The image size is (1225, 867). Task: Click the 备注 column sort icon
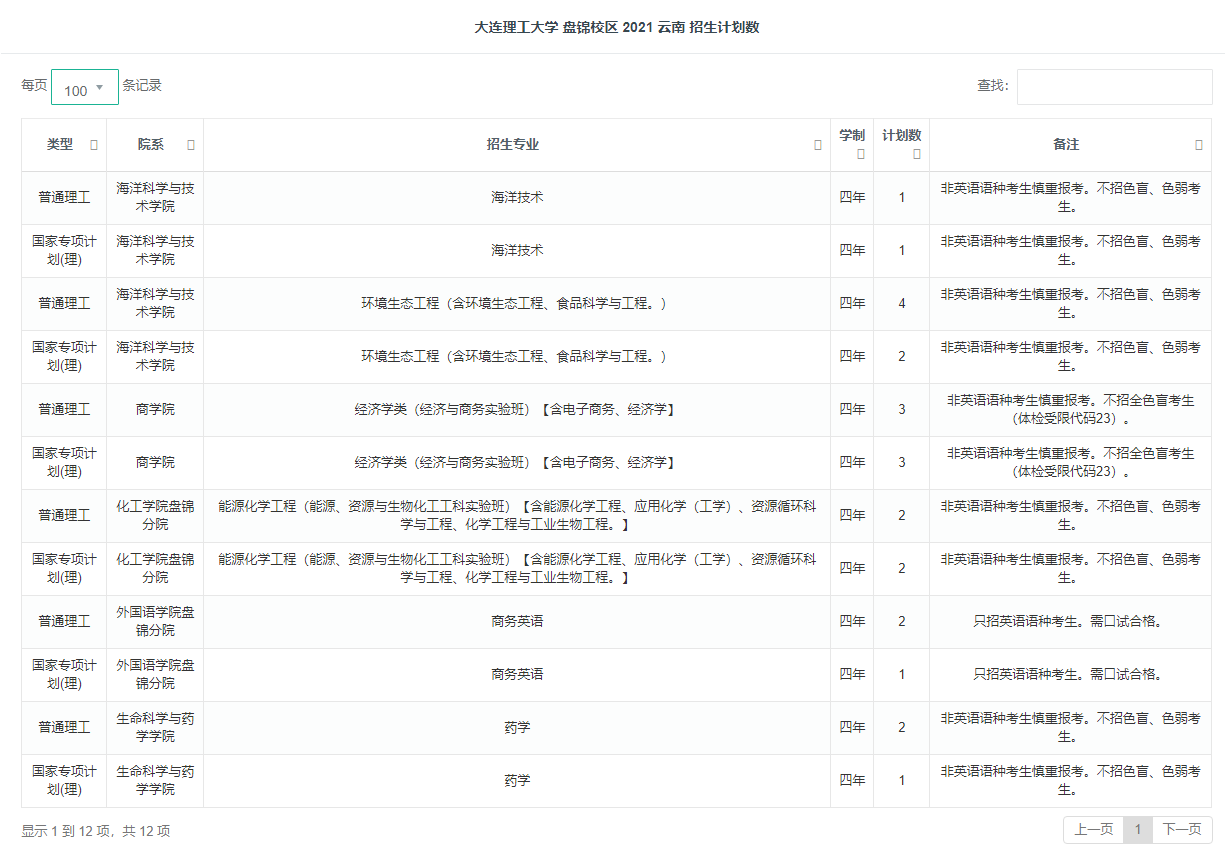coord(1199,145)
